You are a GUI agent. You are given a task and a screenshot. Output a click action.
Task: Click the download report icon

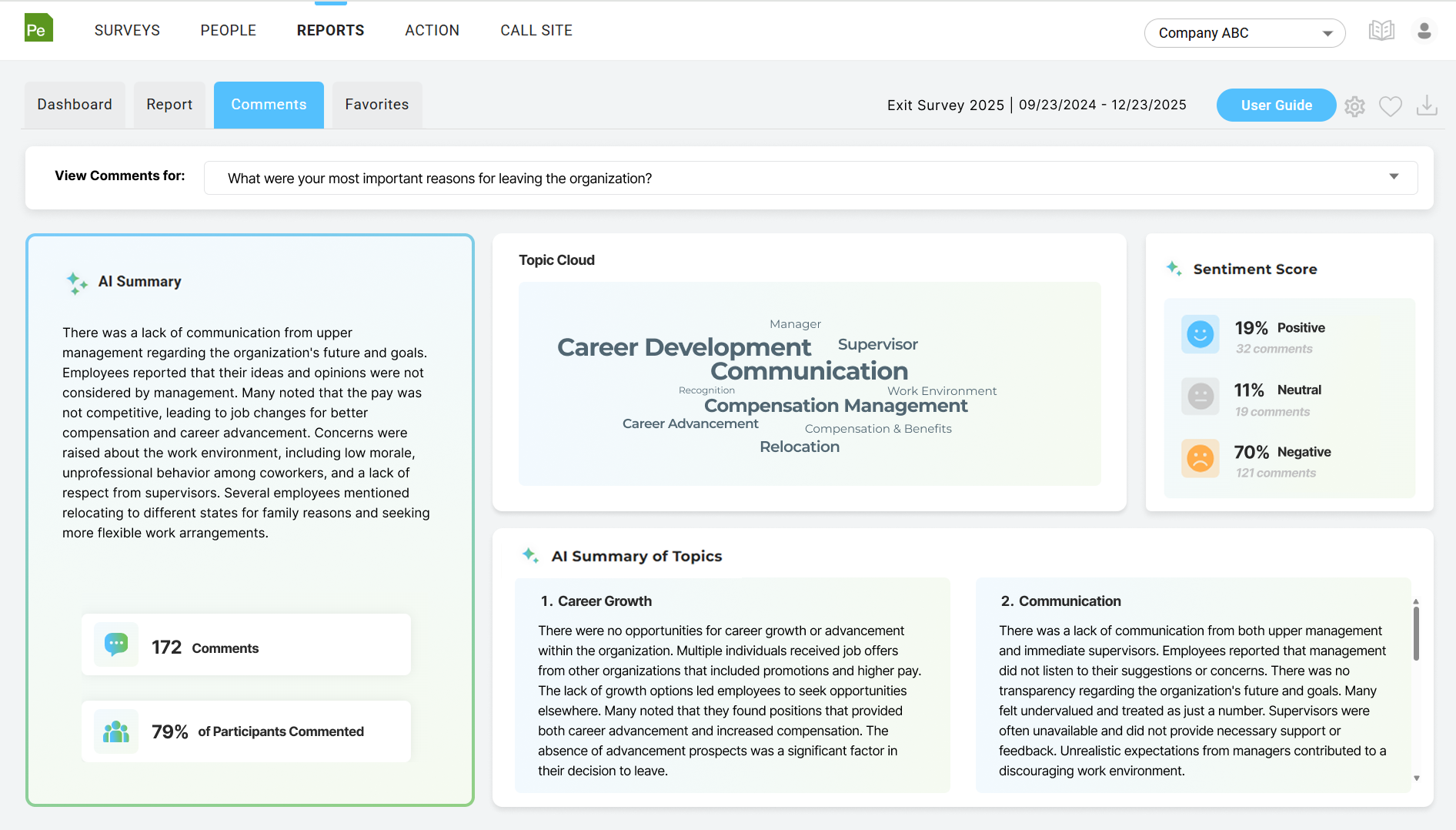point(1427,106)
